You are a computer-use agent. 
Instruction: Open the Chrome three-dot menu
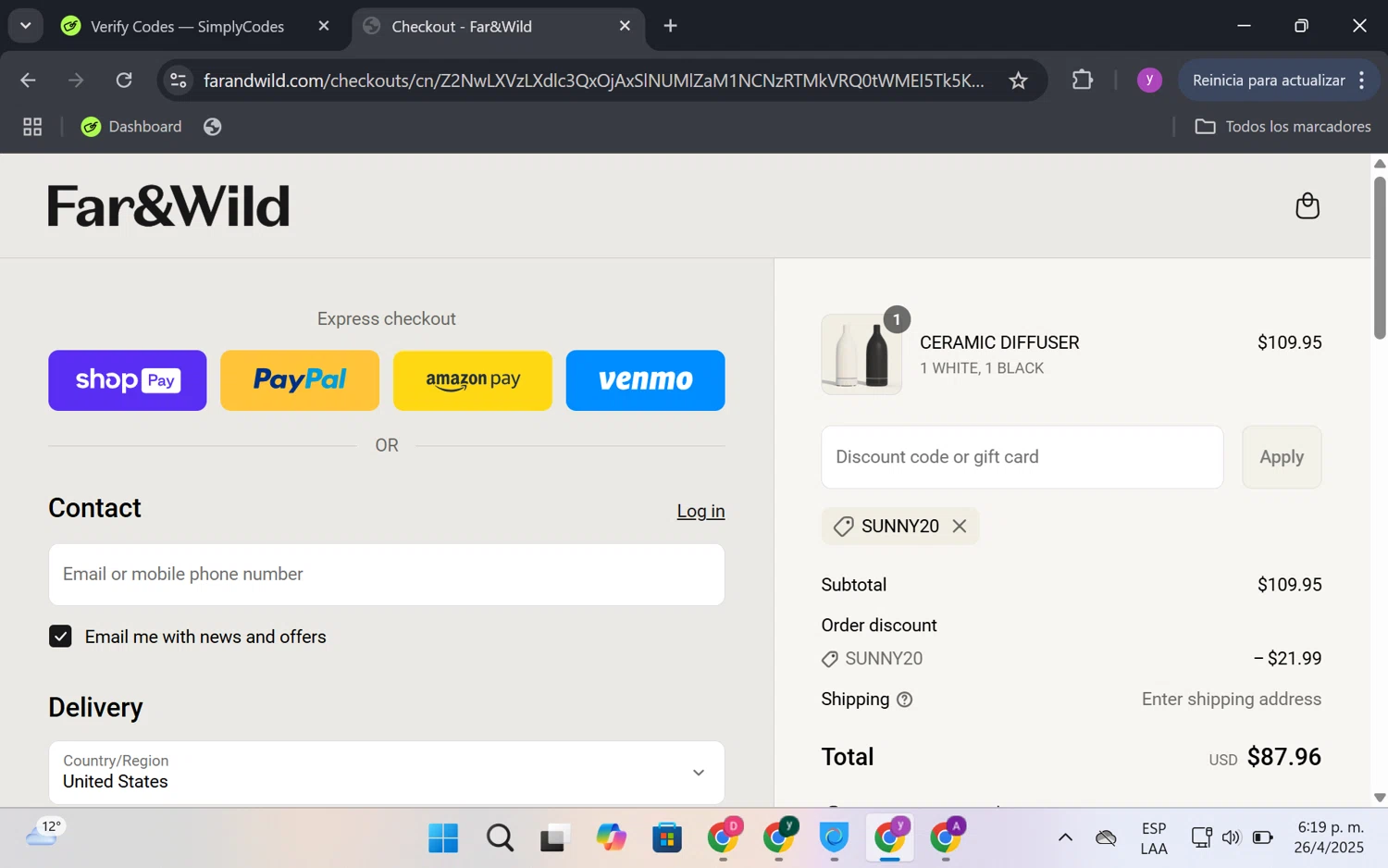(x=1362, y=81)
